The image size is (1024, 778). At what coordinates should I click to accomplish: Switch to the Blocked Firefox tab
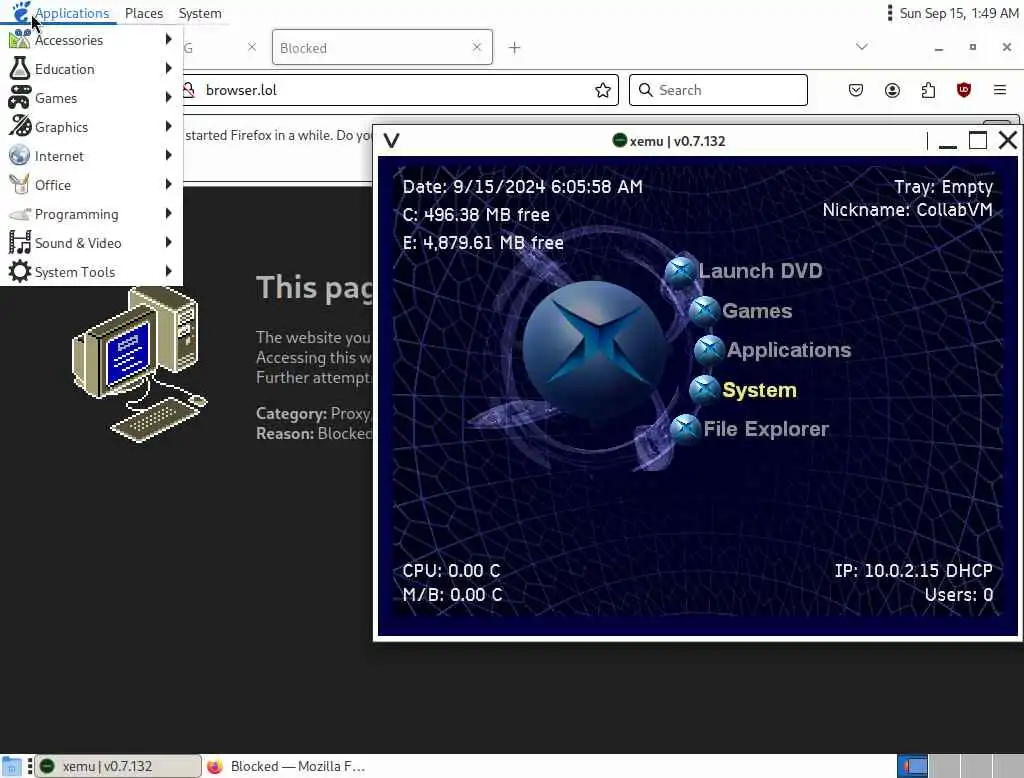pos(382,48)
